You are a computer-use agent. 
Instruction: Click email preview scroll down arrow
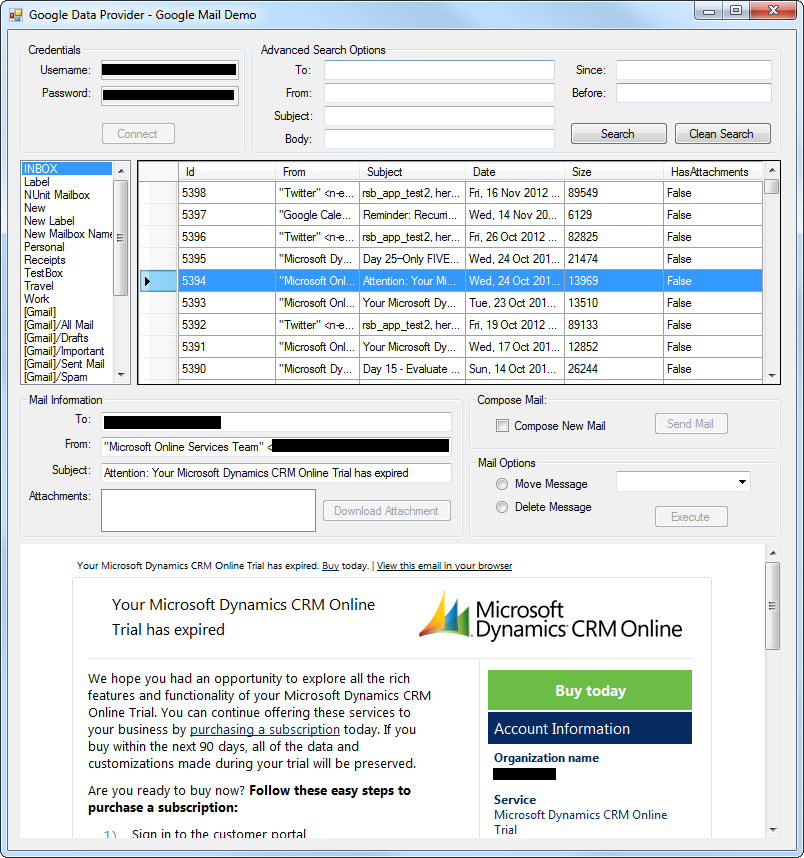[x=772, y=829]
